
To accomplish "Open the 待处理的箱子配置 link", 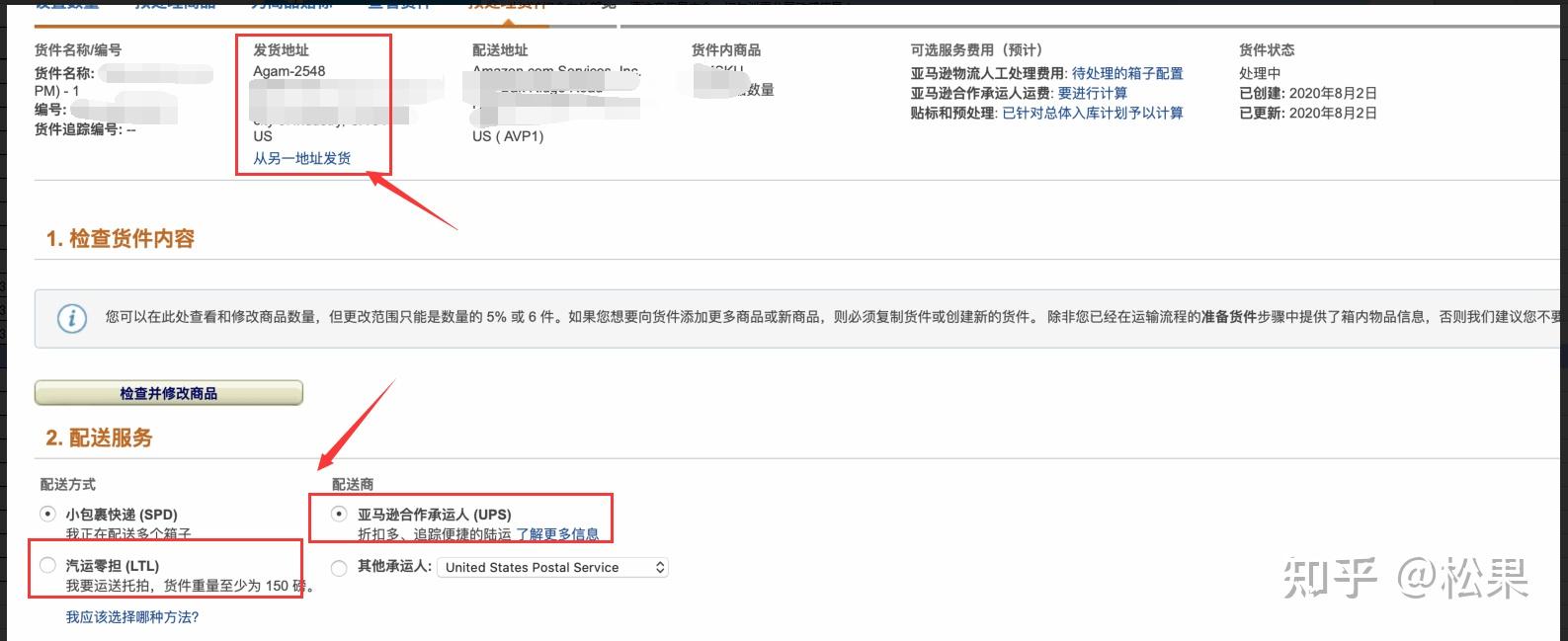I will (1127, 73).
